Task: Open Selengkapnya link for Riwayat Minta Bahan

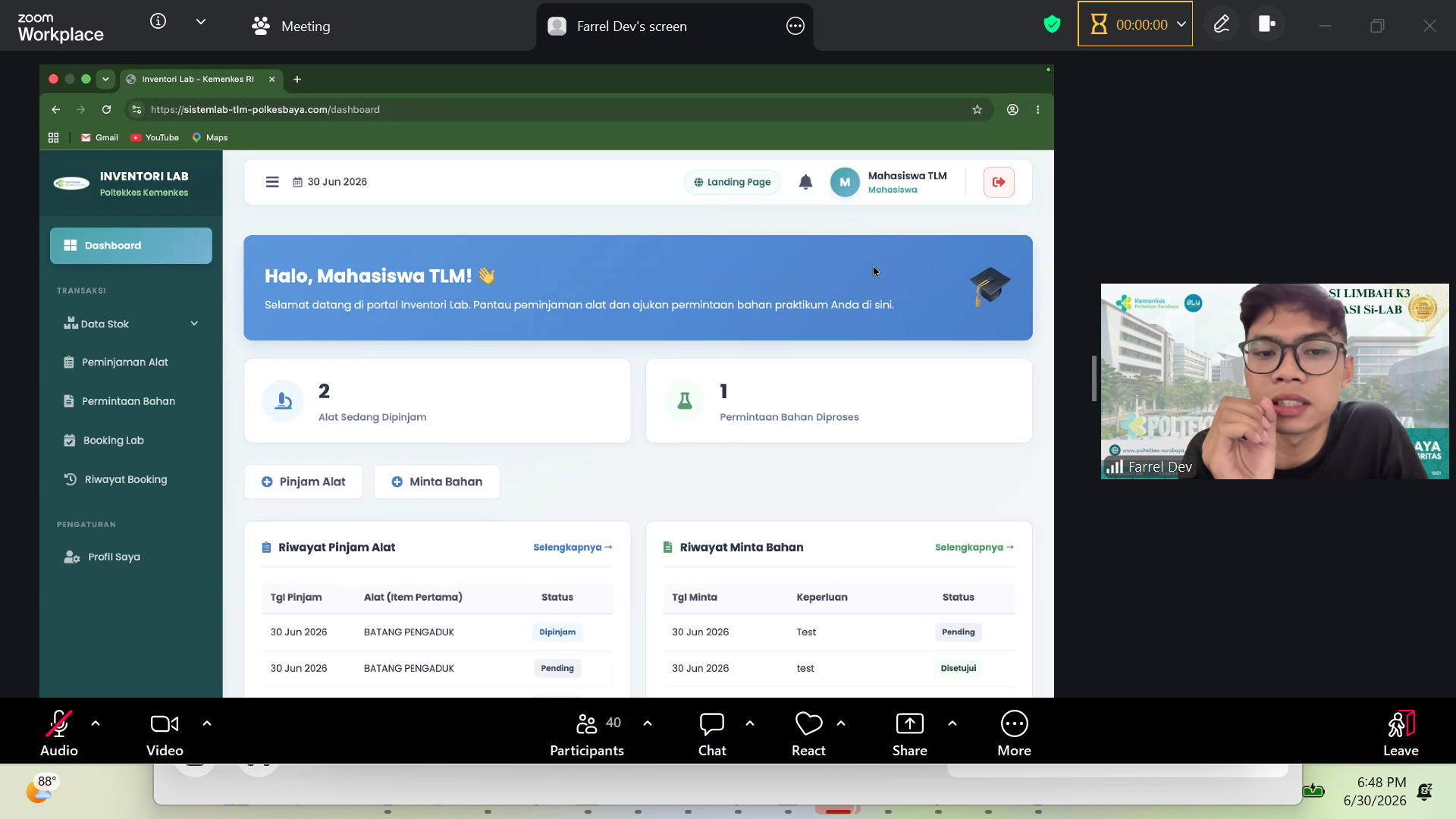Action: (974, 548)
